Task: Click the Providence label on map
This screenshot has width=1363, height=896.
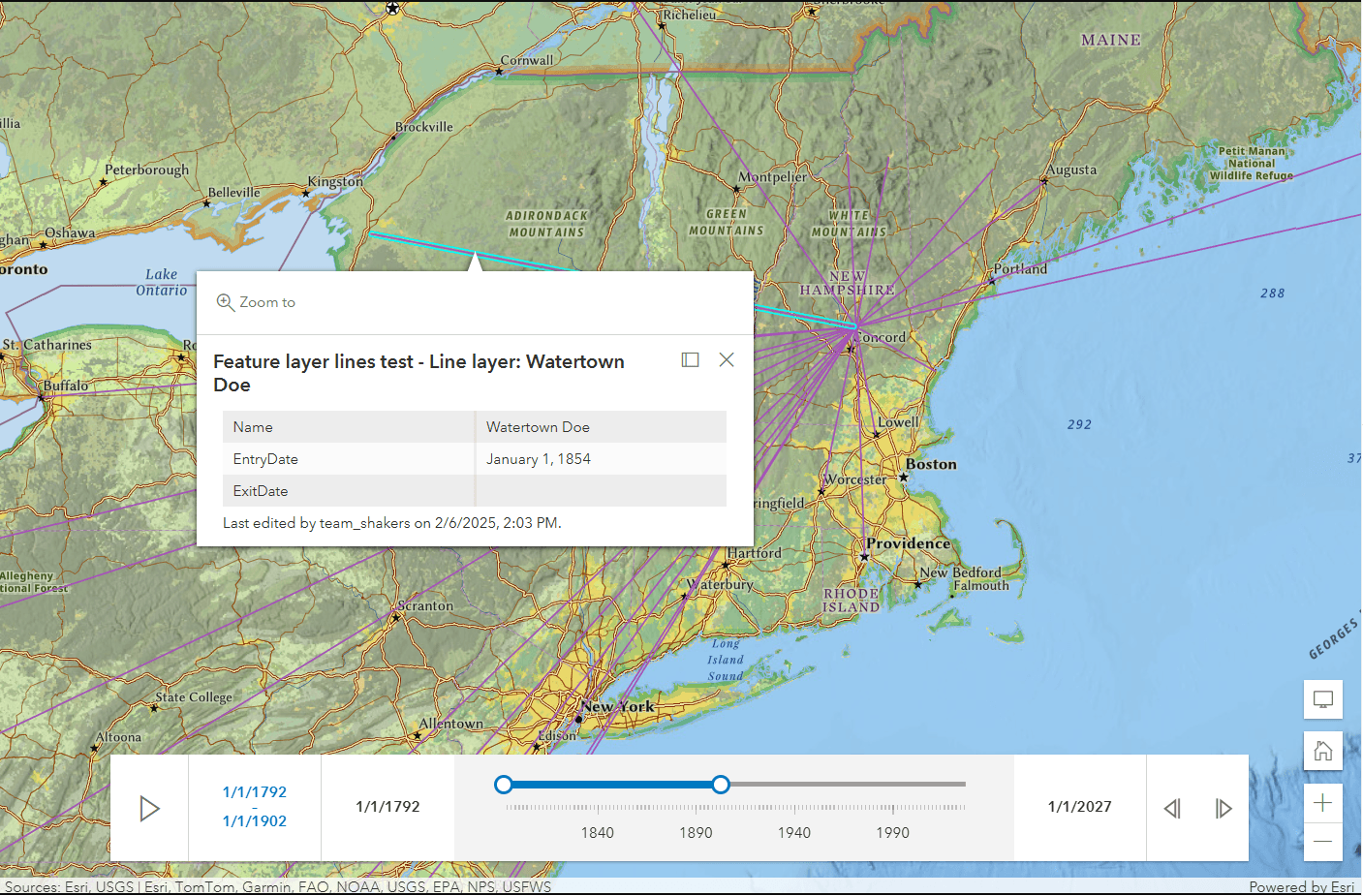Action: (909, 544)
